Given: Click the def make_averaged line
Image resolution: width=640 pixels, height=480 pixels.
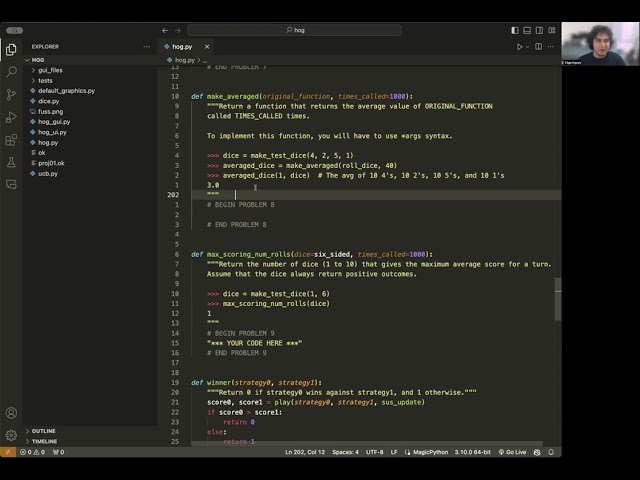Looking at the screenshot, I should [x=302, y=96].
